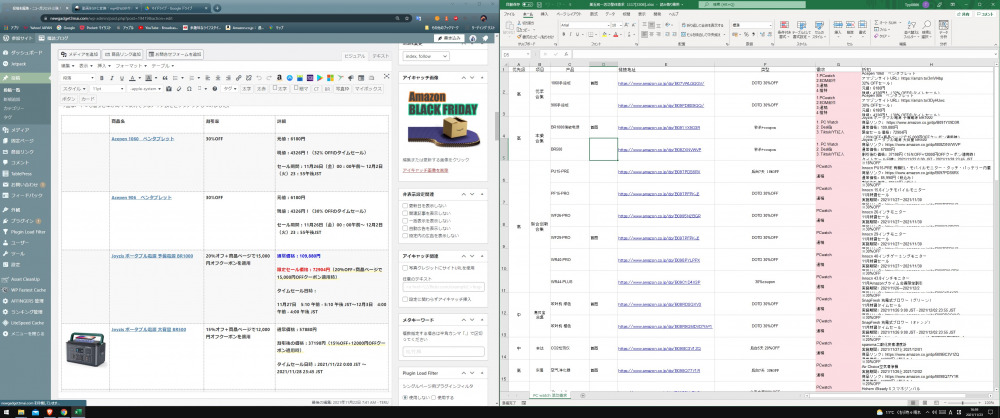Open the Excel name box dropdown
1000x418 pixels.
[x=528, y=54]
